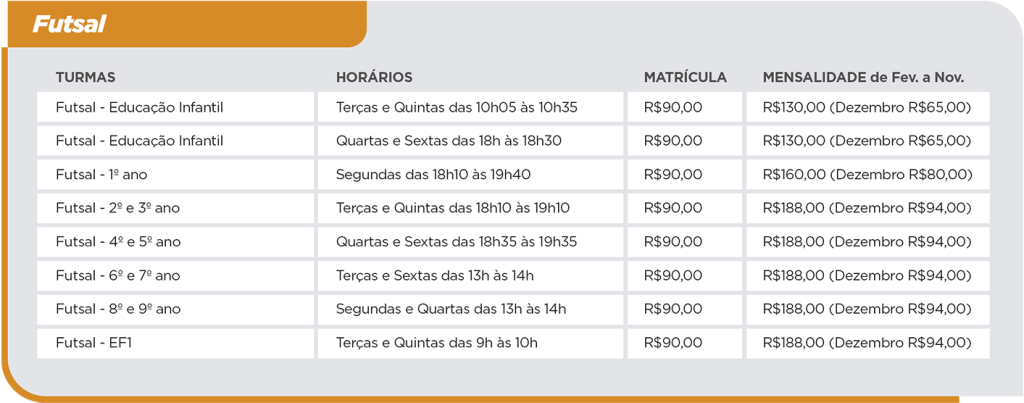Select the TURMAS column header

click(x=86, y=78)
